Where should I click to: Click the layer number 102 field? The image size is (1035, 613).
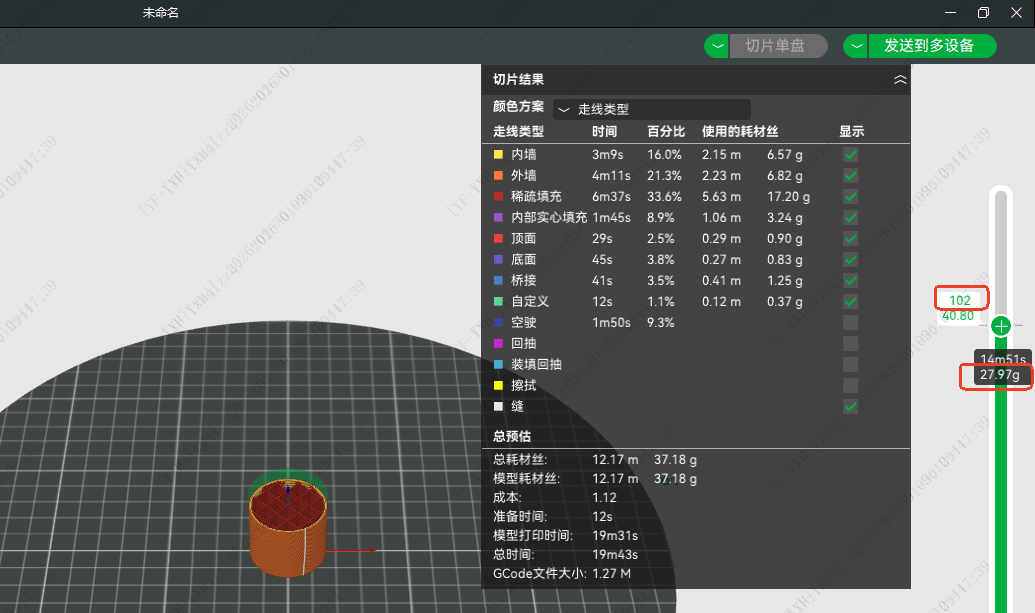[x=960, y=299]
